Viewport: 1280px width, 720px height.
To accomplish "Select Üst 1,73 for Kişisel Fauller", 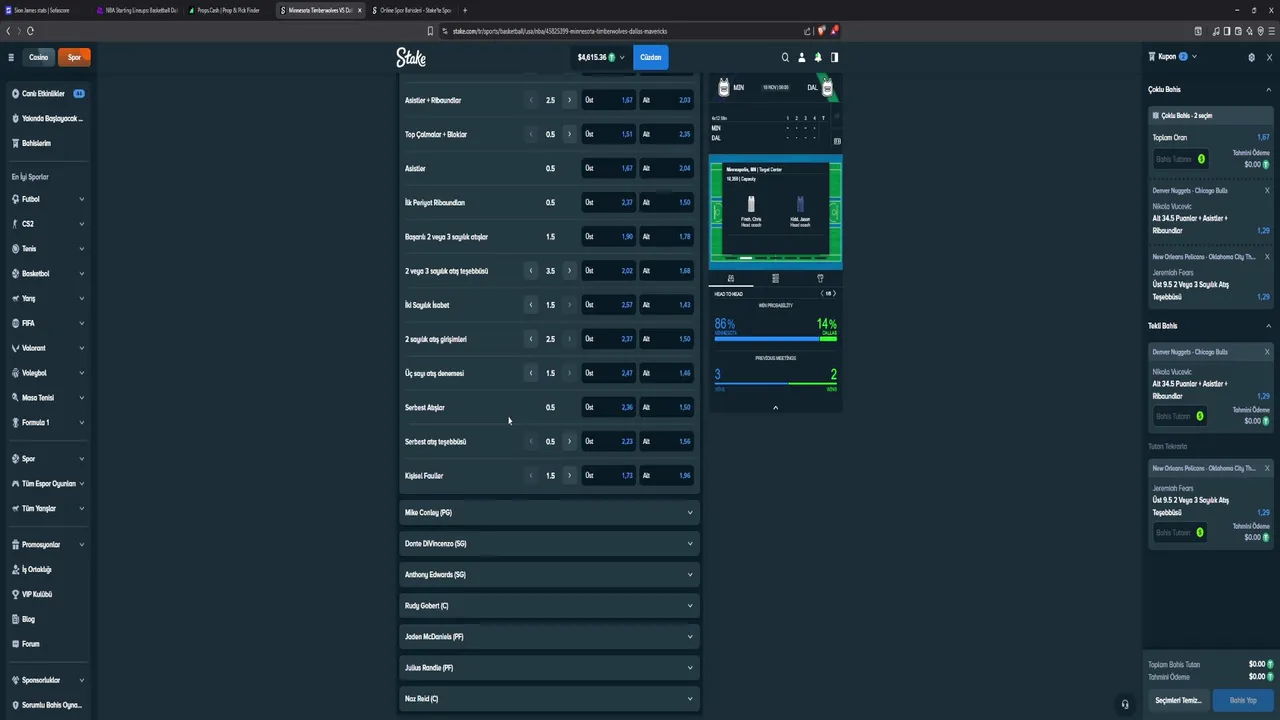I will (609, 475).
